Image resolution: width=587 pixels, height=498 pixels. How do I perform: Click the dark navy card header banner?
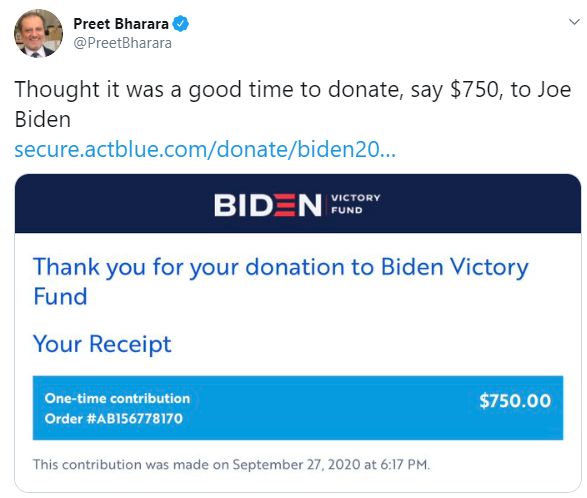click(x=298, y=204)
